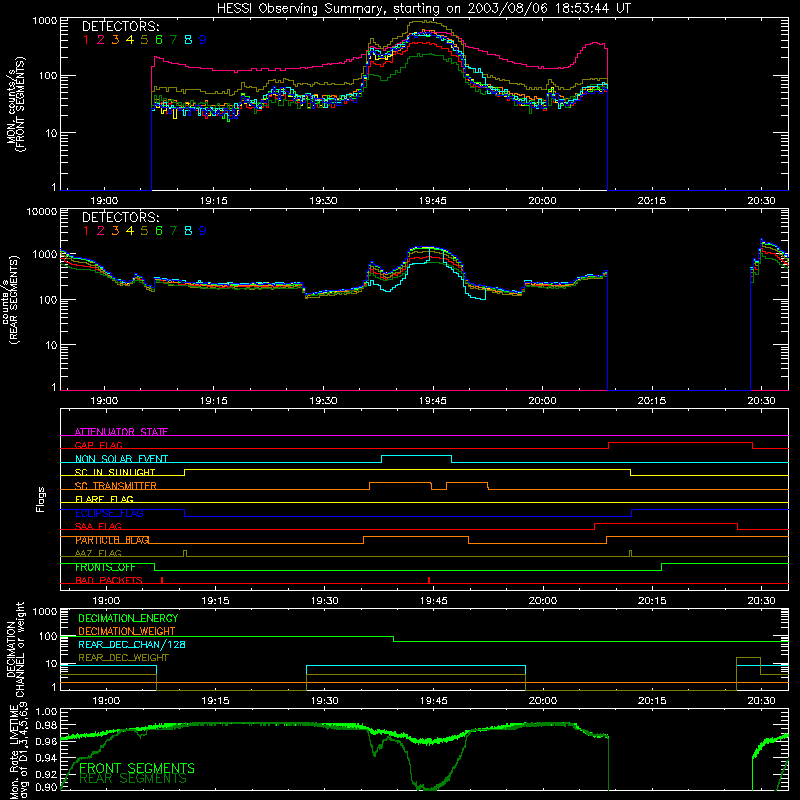Image resolution: width=800 pixels, height=800 pixels.
Task: Select cyan detector 8 in front segments legend
Action: [x=188, y=40]
